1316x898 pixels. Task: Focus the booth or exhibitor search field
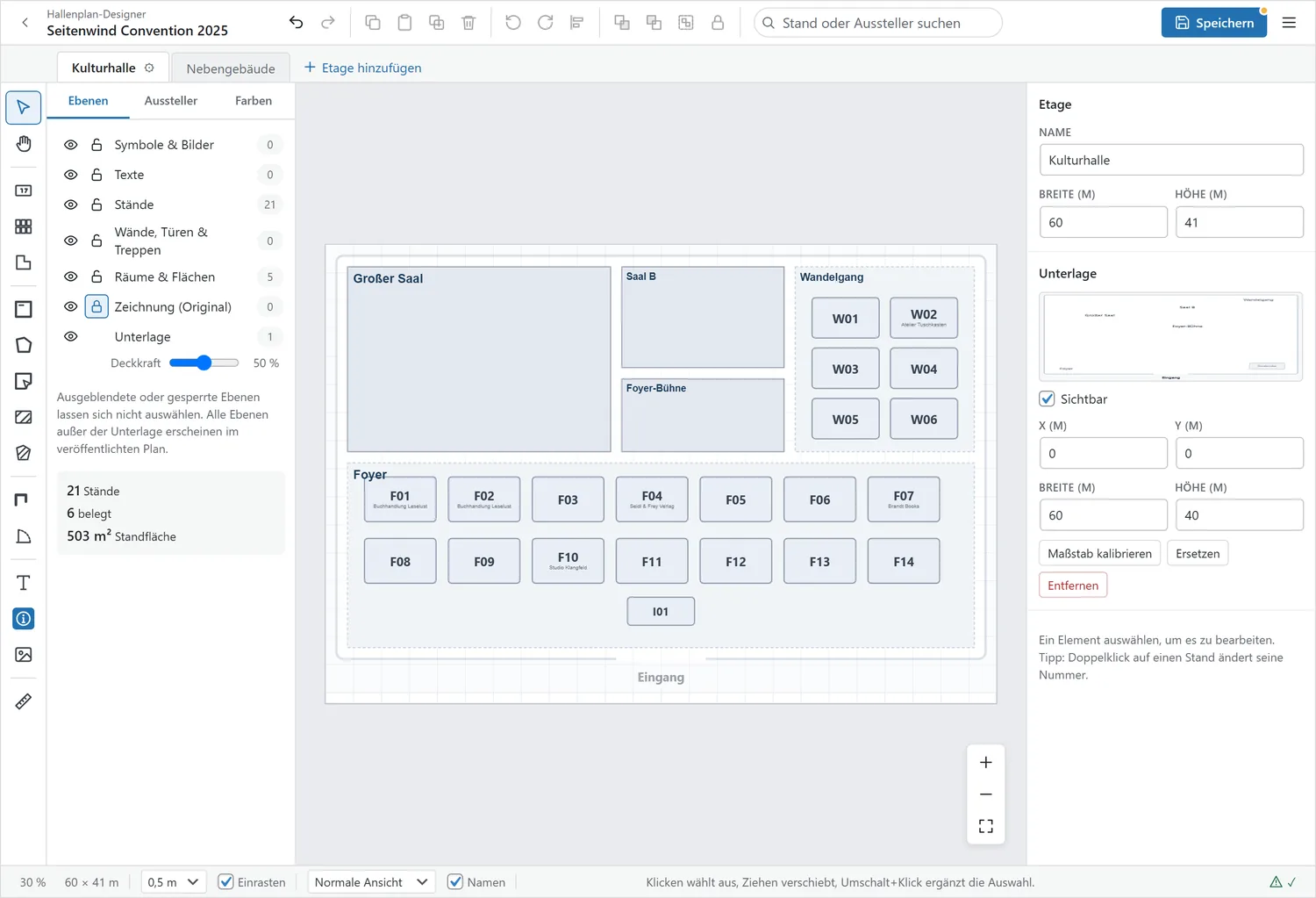pos(878,23)
